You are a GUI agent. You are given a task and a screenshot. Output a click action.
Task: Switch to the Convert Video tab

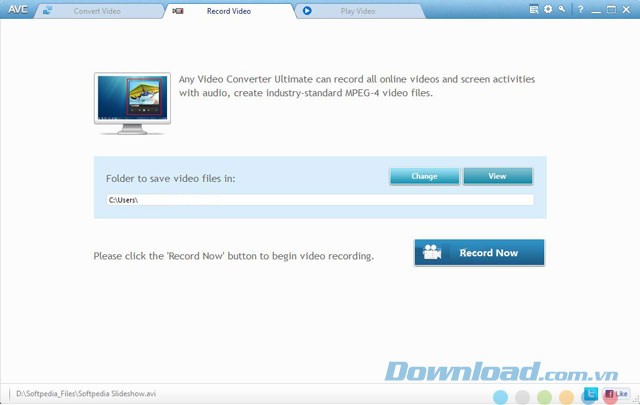pyautogui.click(x=98, y=11)
